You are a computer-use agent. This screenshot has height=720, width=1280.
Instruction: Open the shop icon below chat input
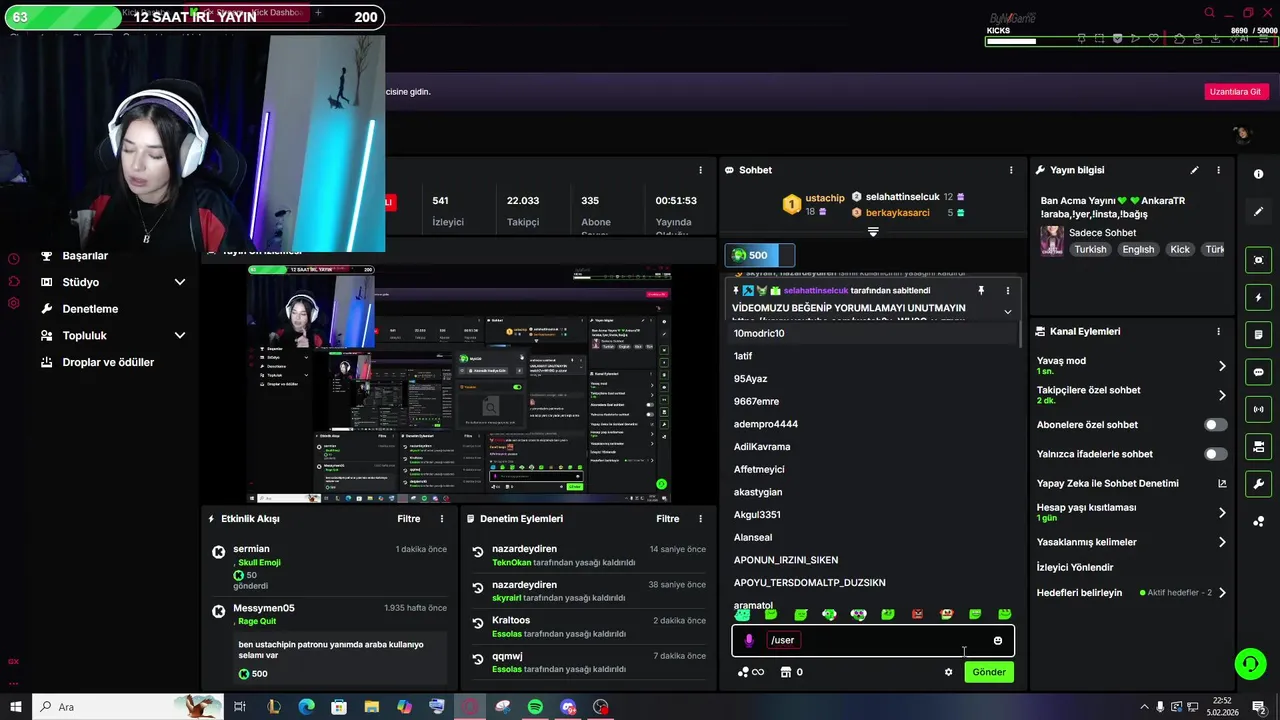785,672
